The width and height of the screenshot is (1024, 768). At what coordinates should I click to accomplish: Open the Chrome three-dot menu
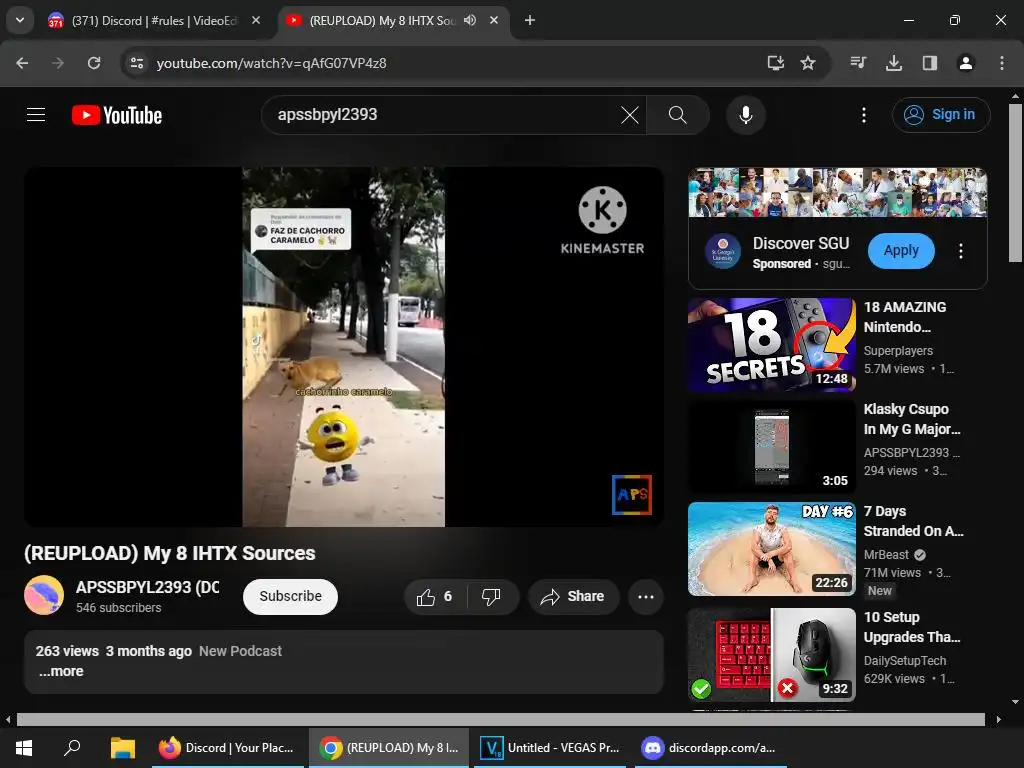(1002, 63)
